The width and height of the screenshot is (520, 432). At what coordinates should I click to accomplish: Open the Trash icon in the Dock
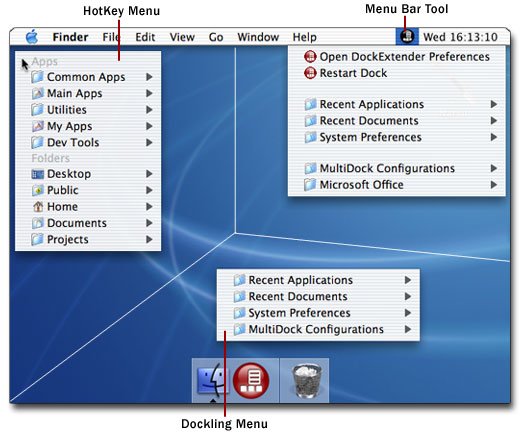click(x=306, y=380)
